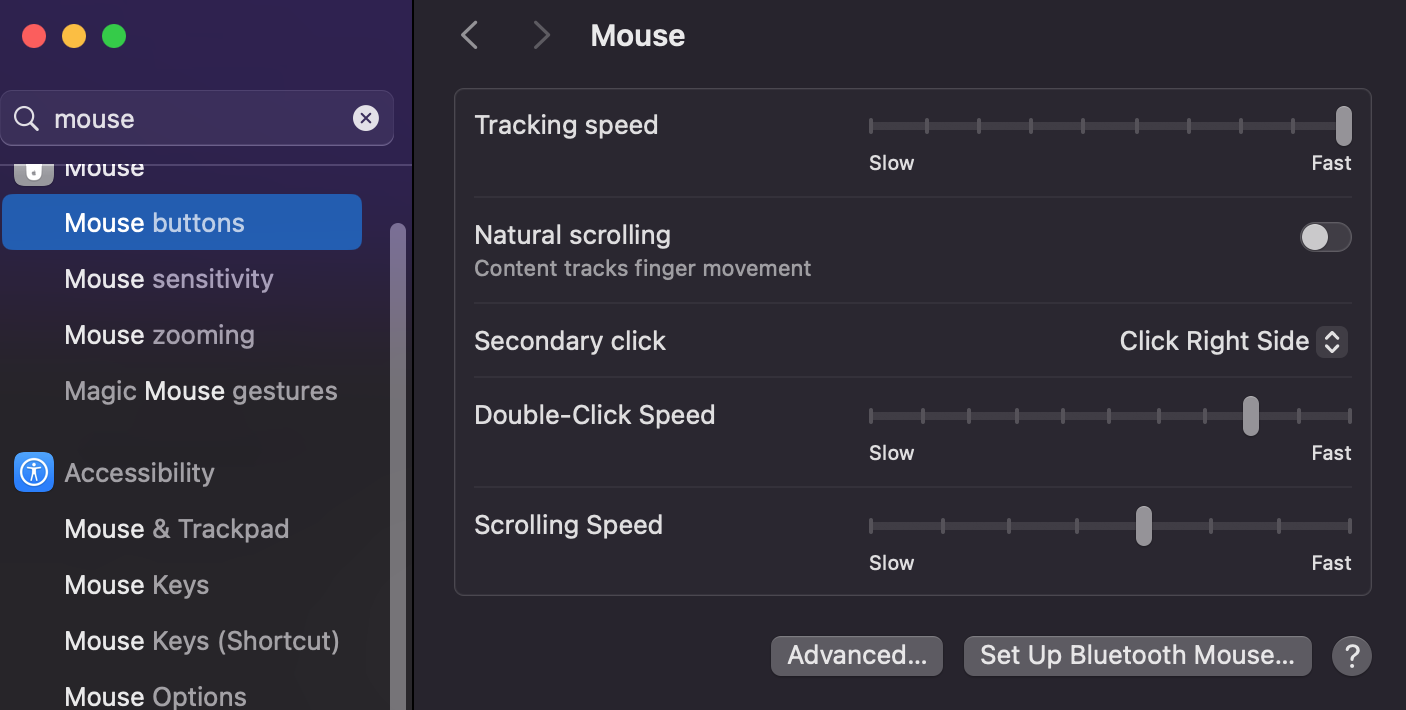The width and height of the screenshot is (1406, 710).
Task: Click the Natural scrolling label
Action: coord(572,235)
